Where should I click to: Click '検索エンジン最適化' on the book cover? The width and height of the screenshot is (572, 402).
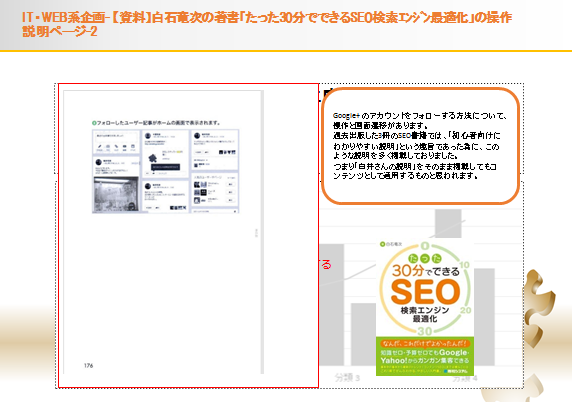click(x=425, y=314)
